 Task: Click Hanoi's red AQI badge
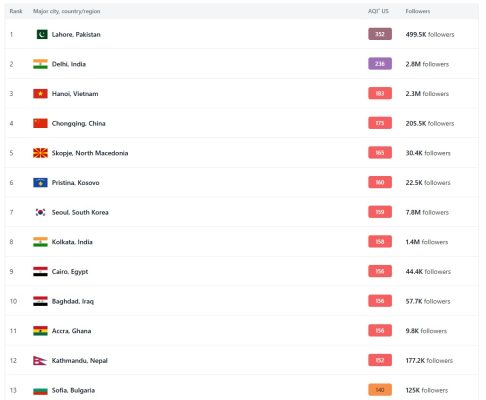pyautogui.click(x=380, y=93)
